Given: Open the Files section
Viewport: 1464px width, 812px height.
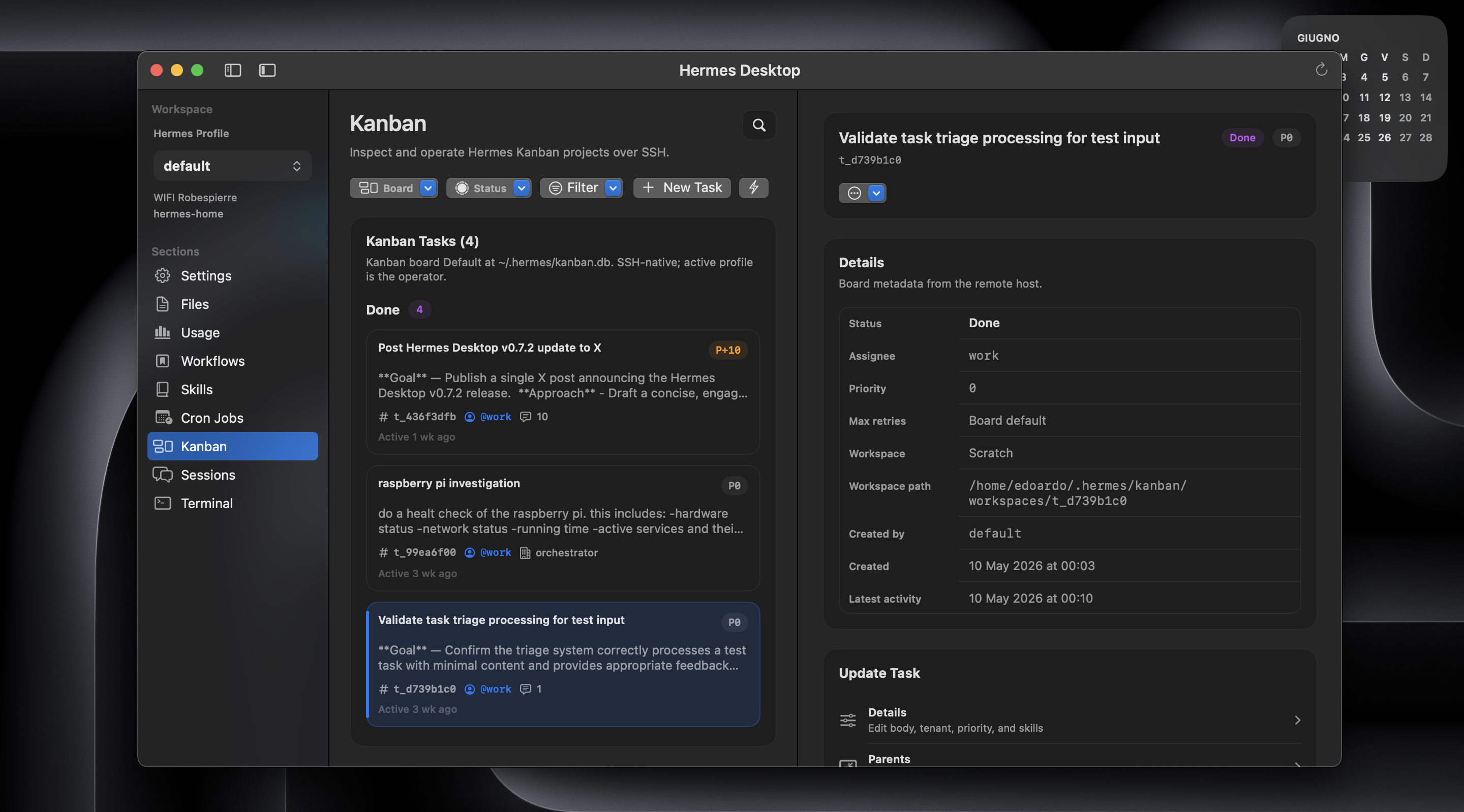Looking at the screenshot, I should (232, 304).
